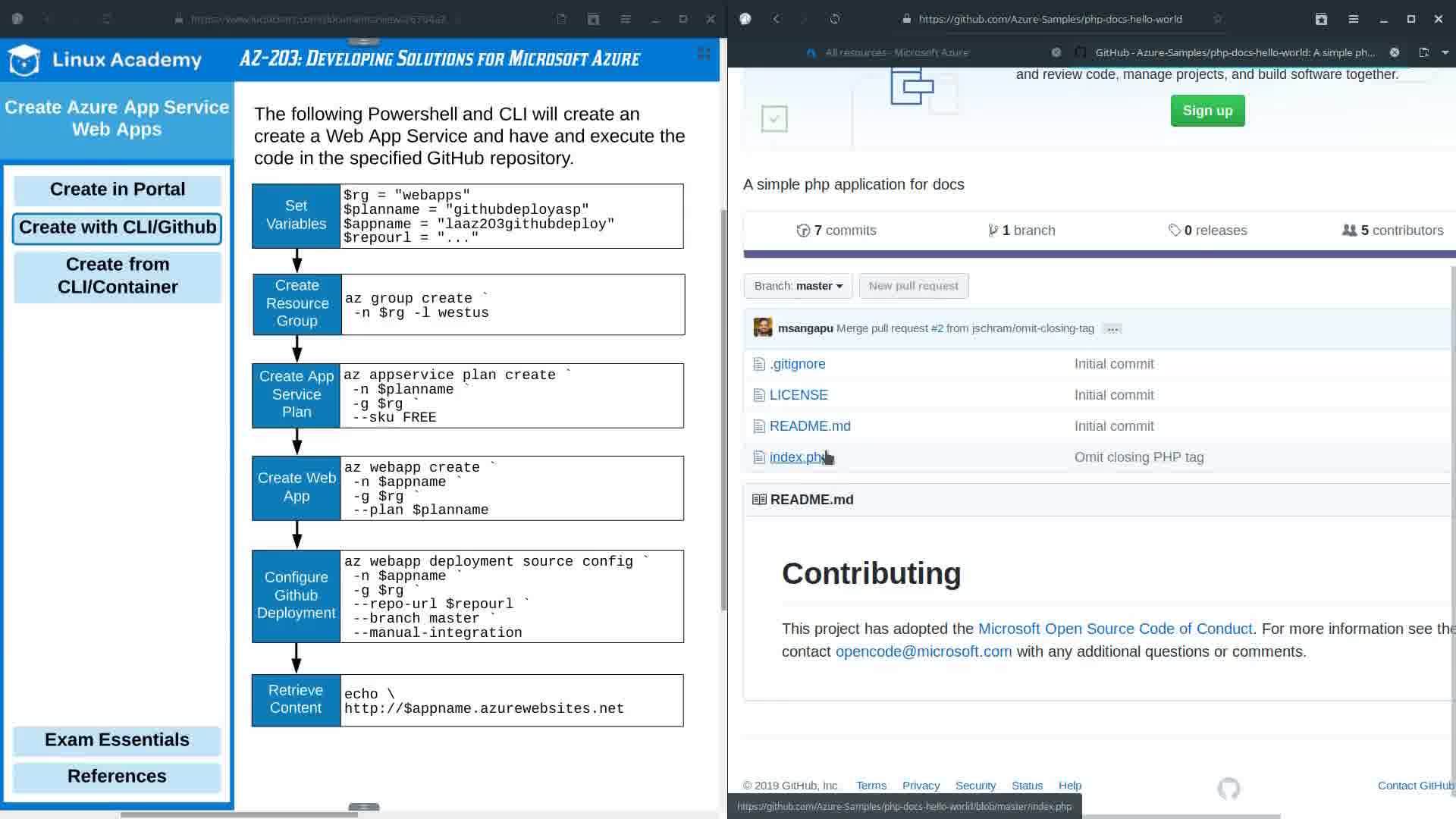Click the Linux Academy owl logo
The width and height of the screenshot is (1456, 819).
tap(24, 60)
